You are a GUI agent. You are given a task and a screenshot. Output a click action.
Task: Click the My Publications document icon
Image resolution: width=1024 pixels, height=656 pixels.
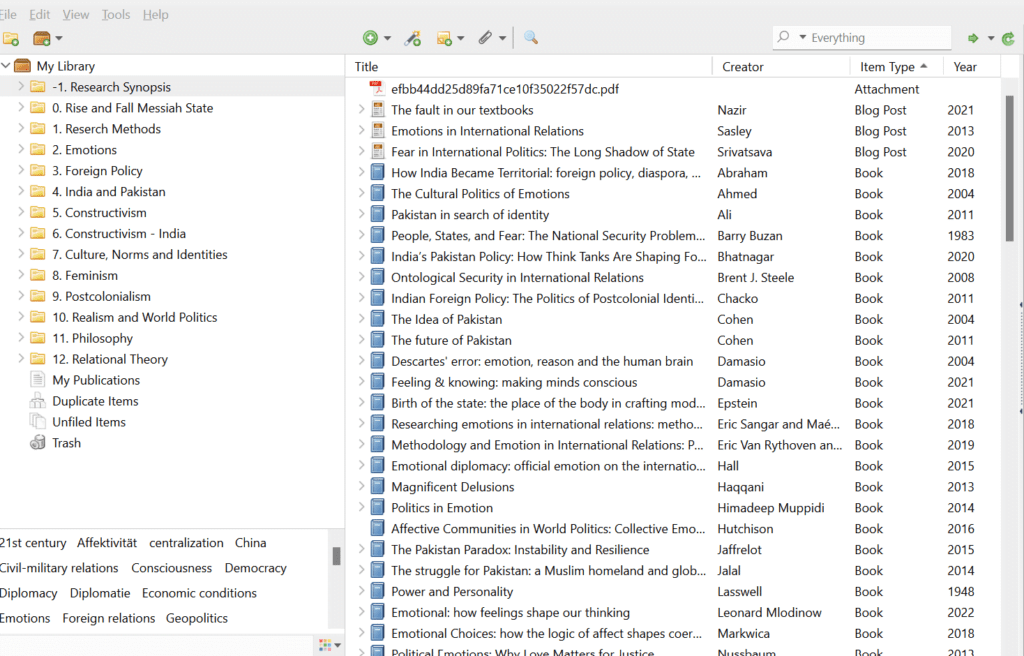coord(38,380)
